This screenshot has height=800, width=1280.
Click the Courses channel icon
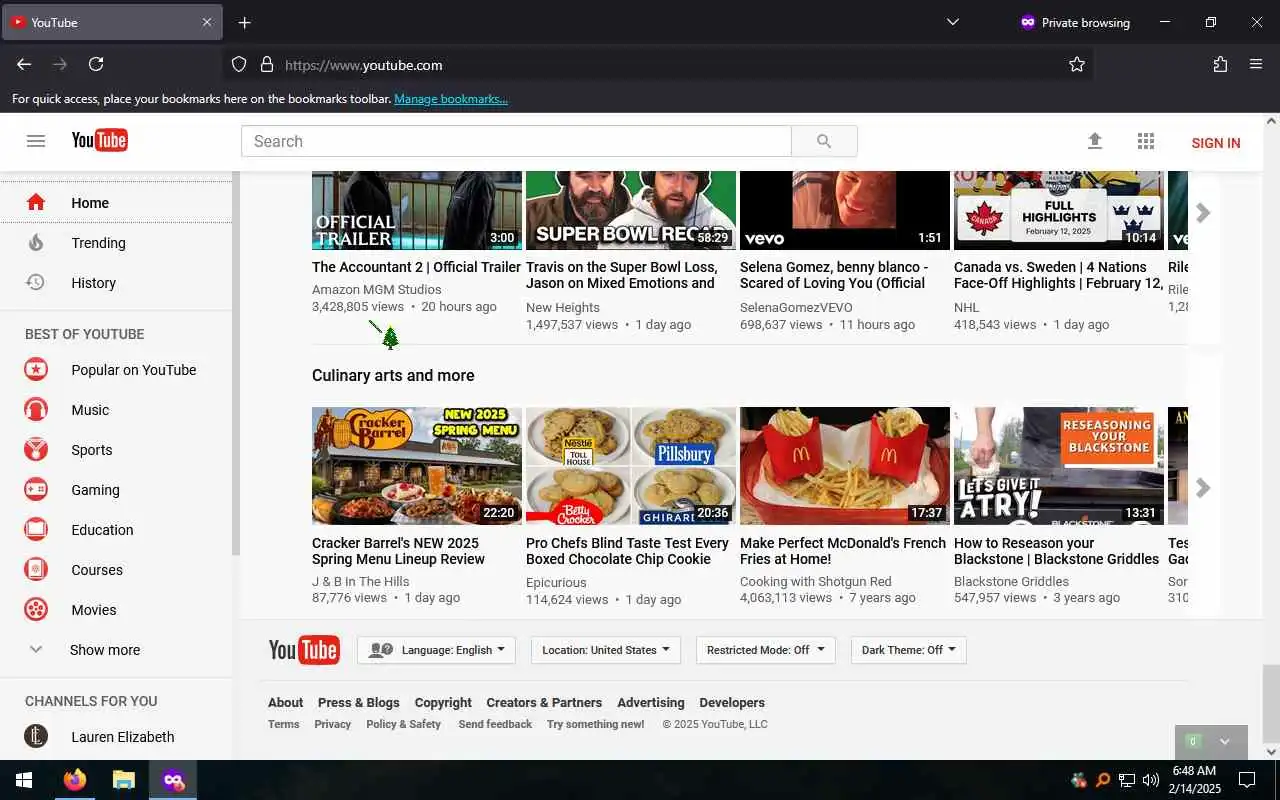coord(36,569)
